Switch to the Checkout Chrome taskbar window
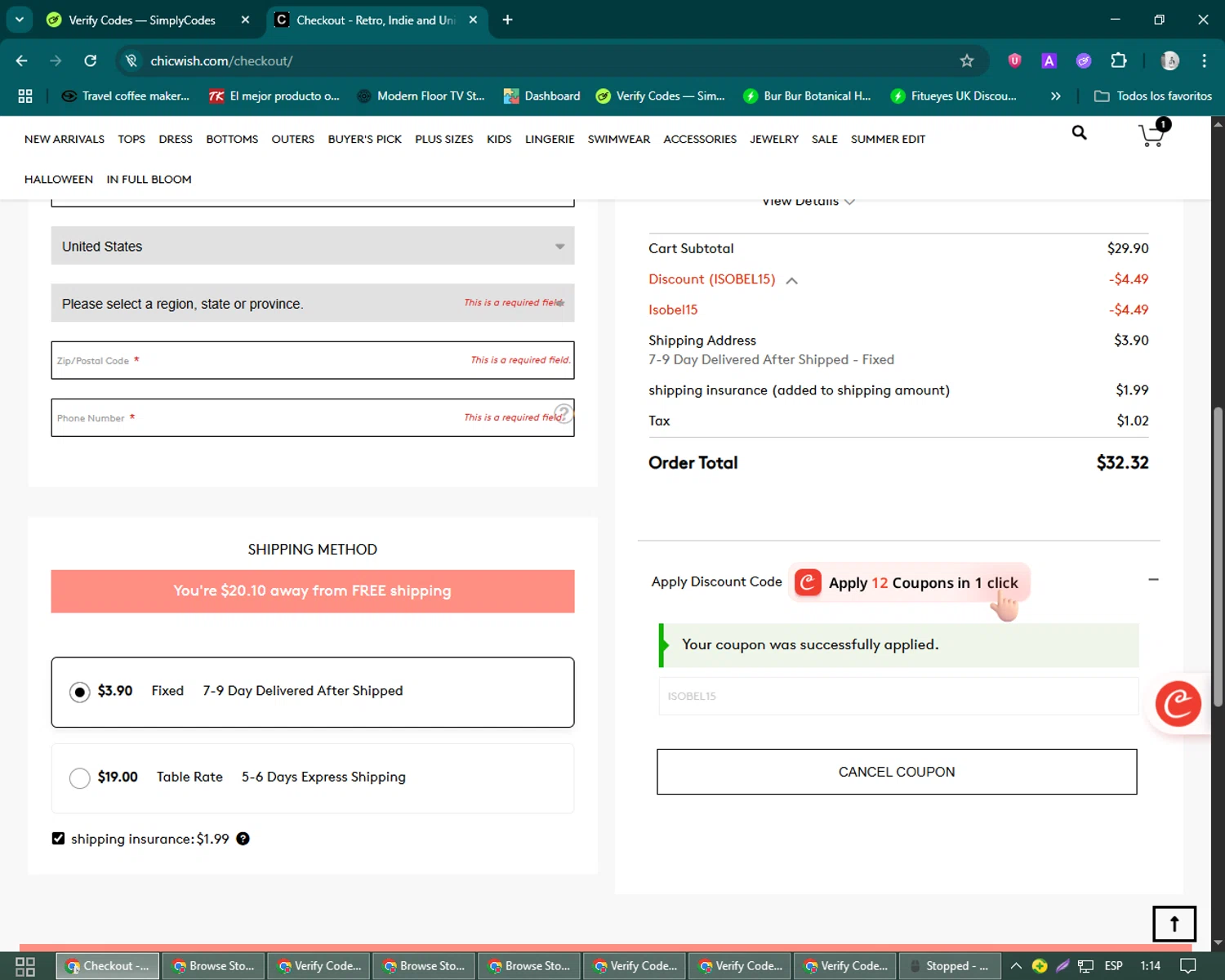The width and height of the screenshot is (1225, 980). [x=108, y=966]
